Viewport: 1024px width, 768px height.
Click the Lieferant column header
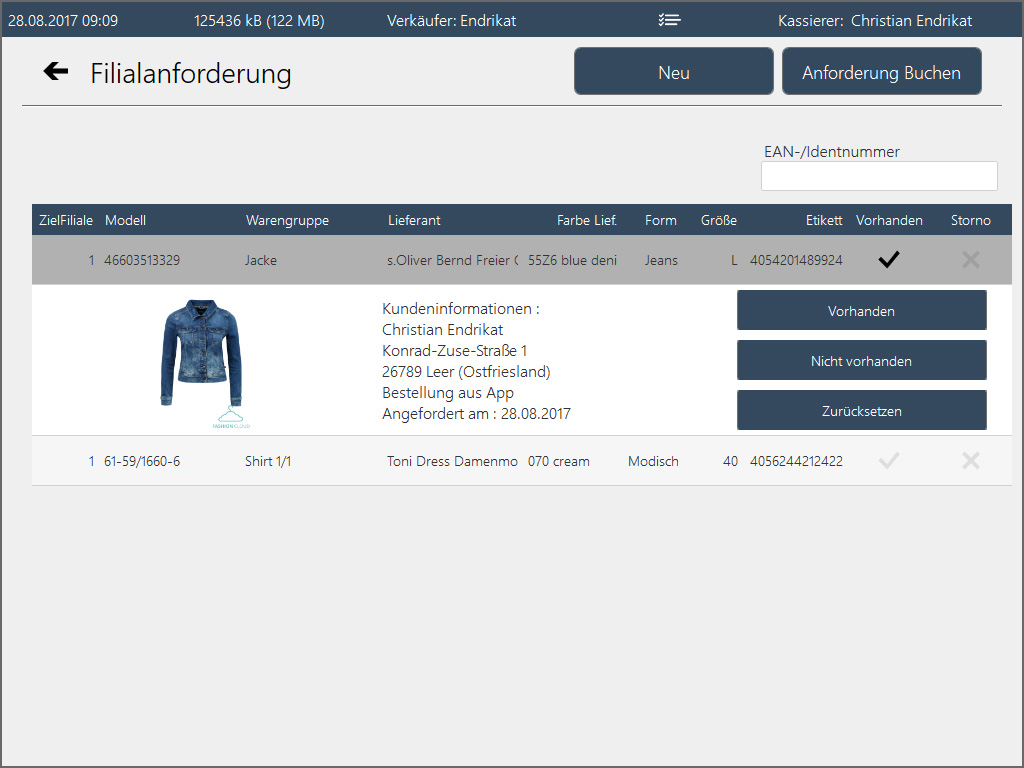tap(414, 220)
